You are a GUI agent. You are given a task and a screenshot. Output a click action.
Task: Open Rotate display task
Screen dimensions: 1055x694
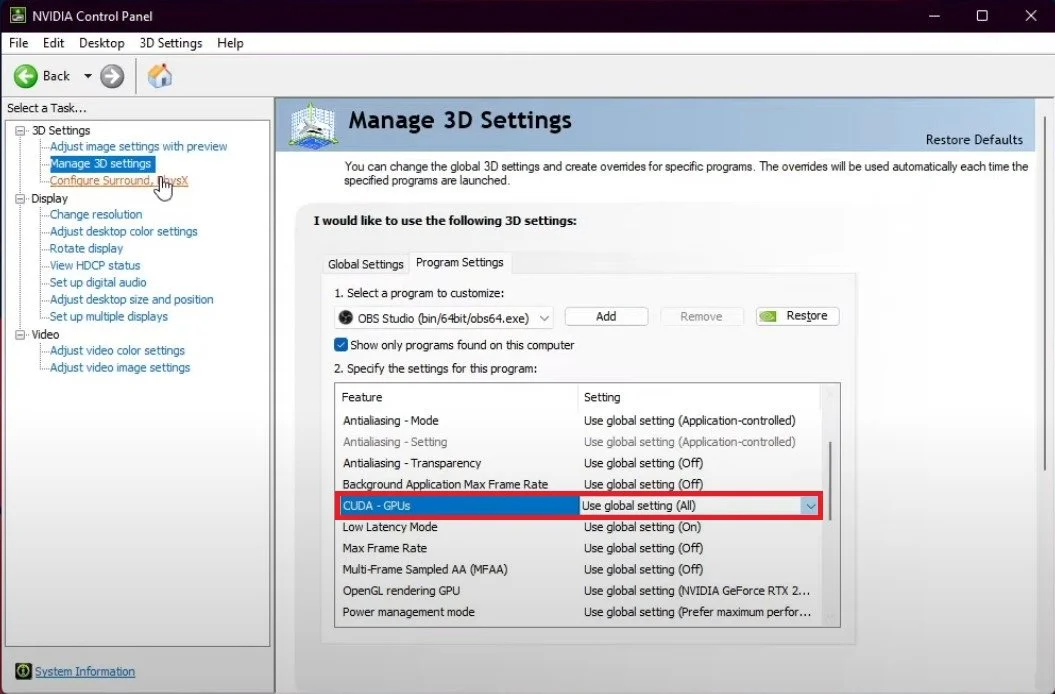click(x=86, y=248)
